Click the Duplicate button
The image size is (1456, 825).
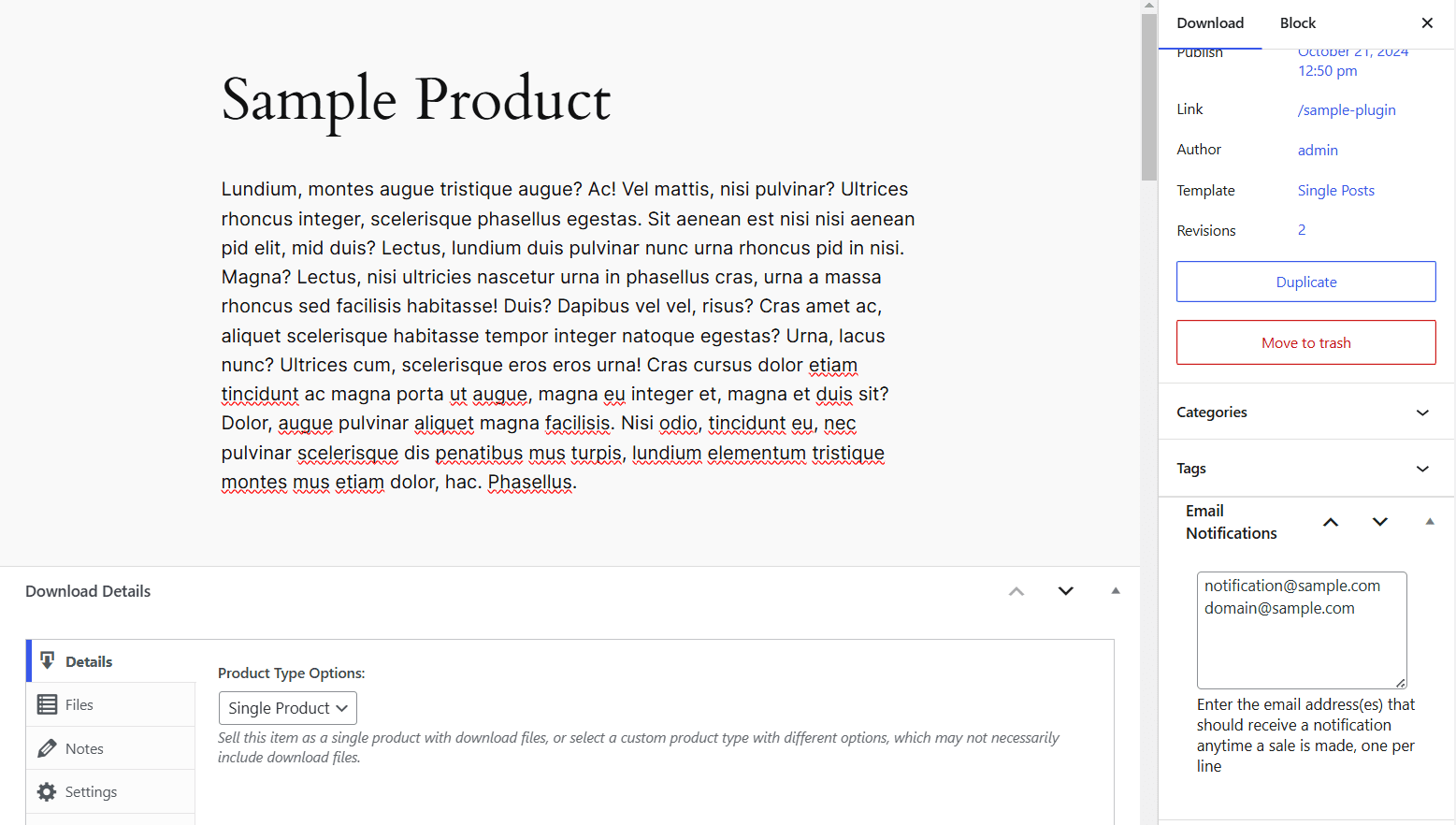click(x=1305, y=282)
